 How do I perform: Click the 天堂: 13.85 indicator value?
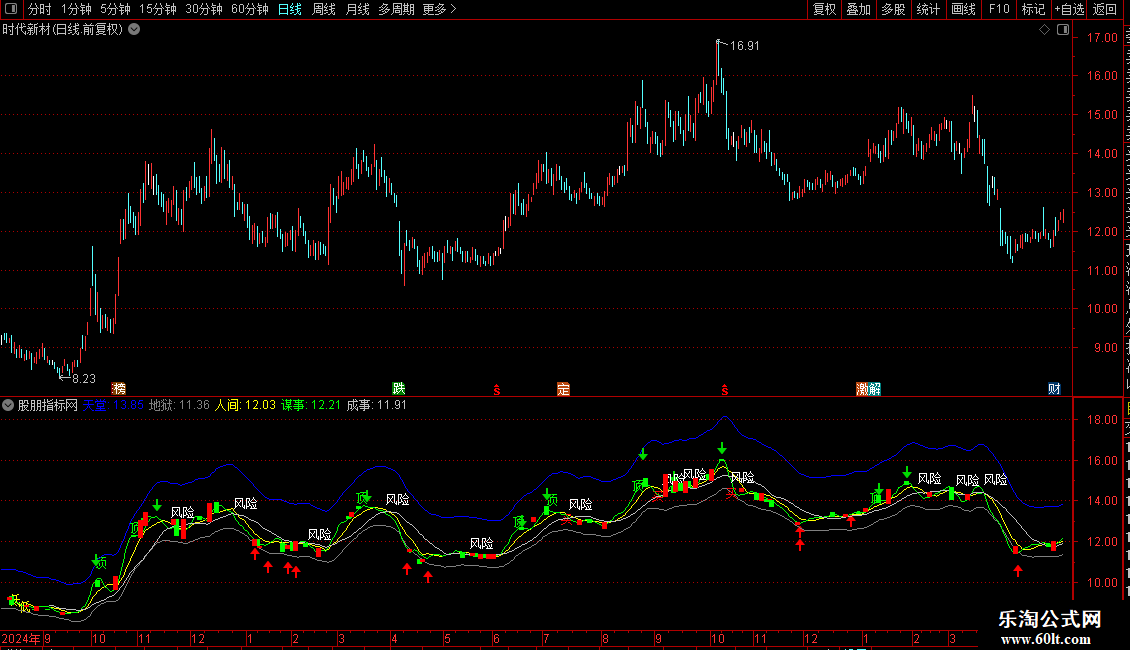(x=113, y=405)
